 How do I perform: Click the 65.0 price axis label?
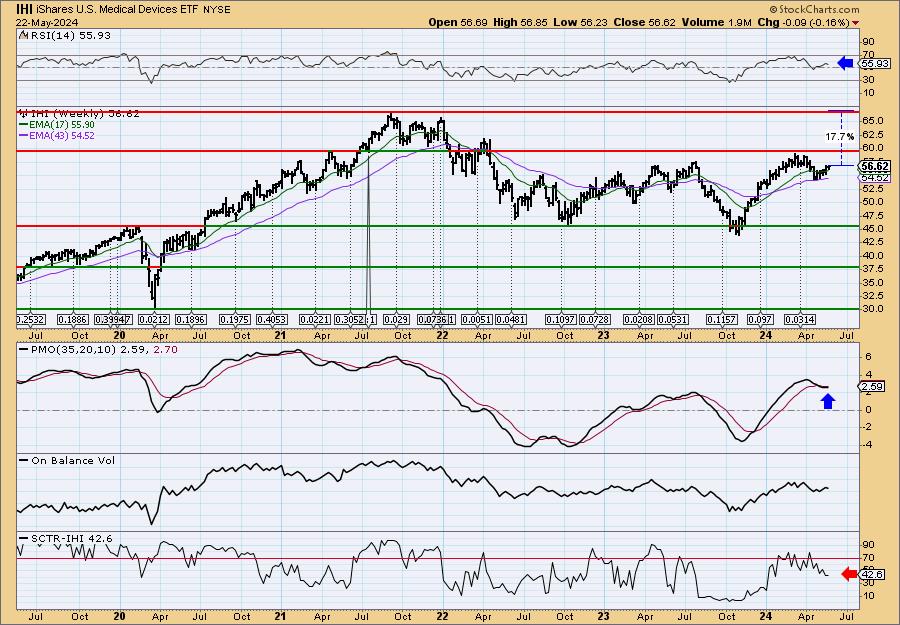pyautogui.click(x=872, y=121)
